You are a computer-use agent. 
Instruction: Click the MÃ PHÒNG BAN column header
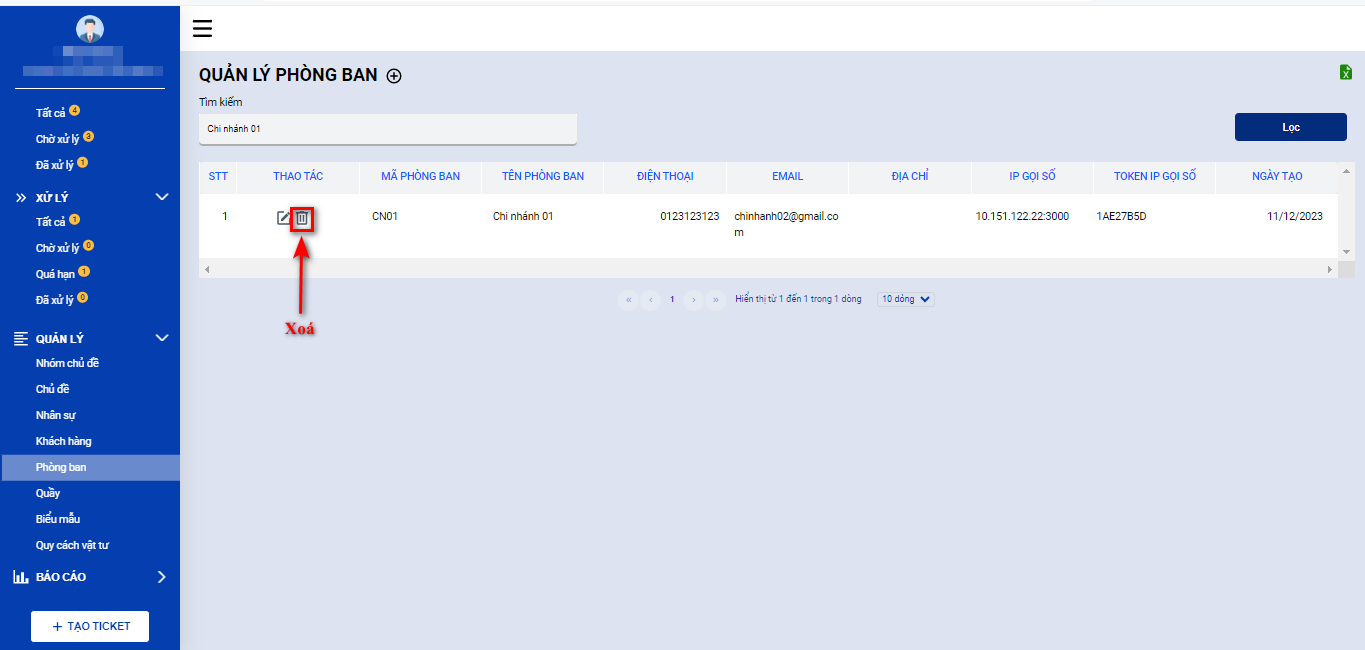421,176
